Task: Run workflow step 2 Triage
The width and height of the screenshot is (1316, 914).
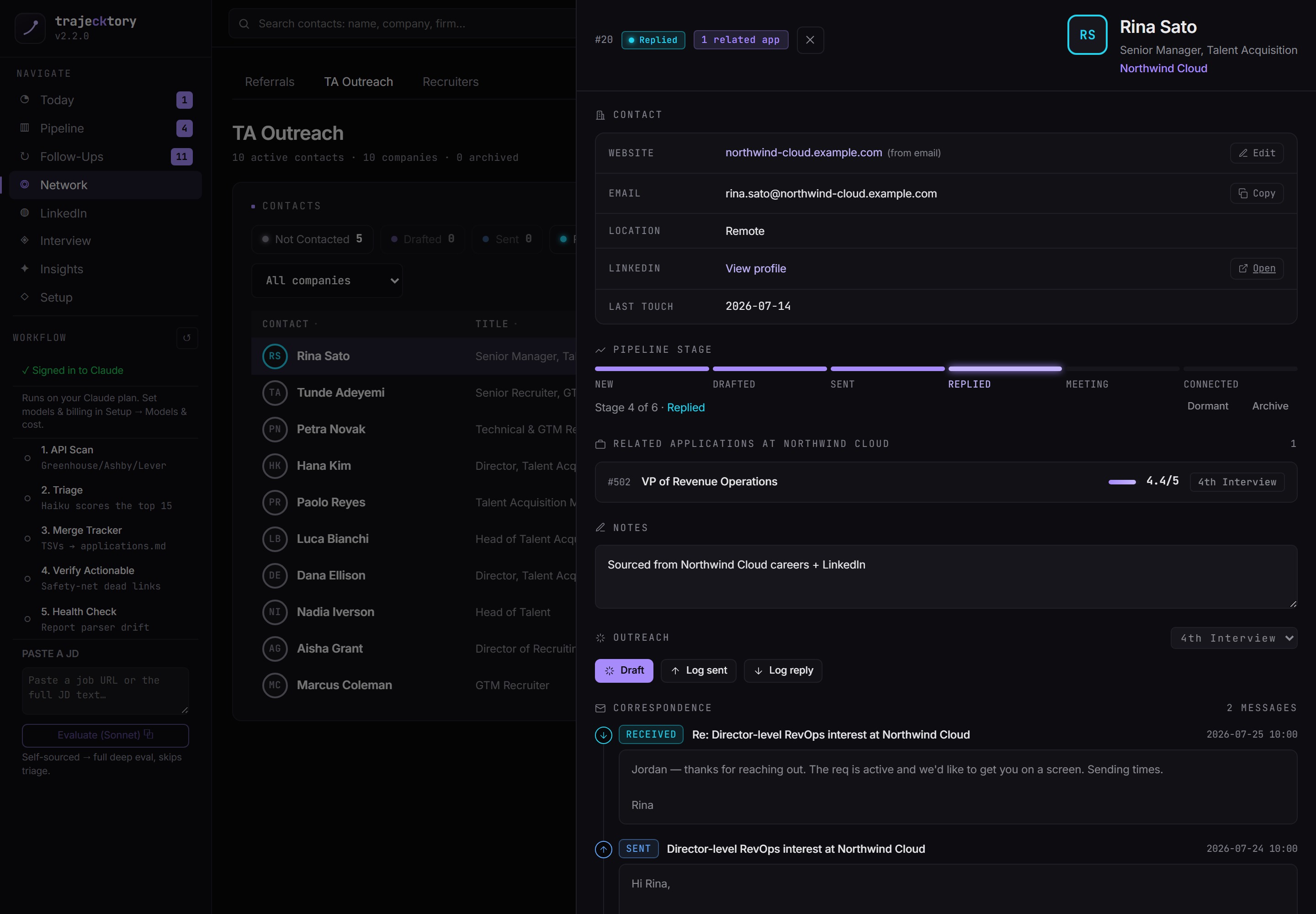Action: click(106, 498)
